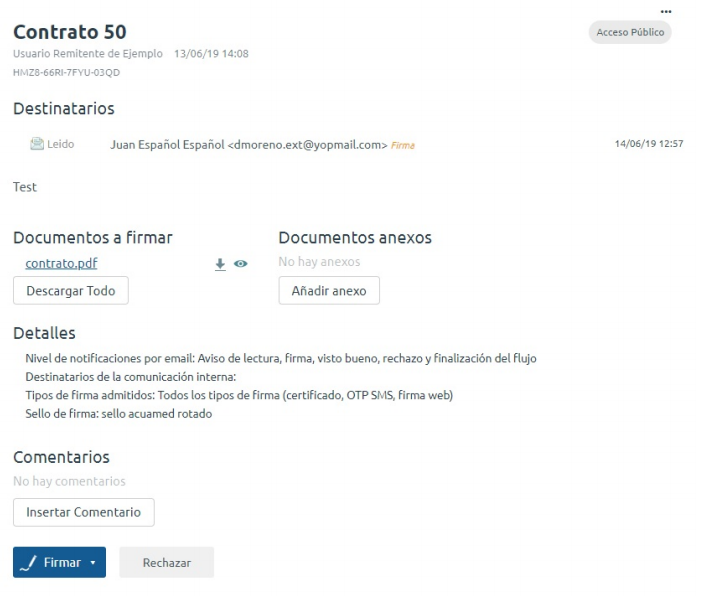The height and width of the screenshot is (596, 708).
Task: Click the timestamp 14/06/19 12:57
Action: click(649, 144)
